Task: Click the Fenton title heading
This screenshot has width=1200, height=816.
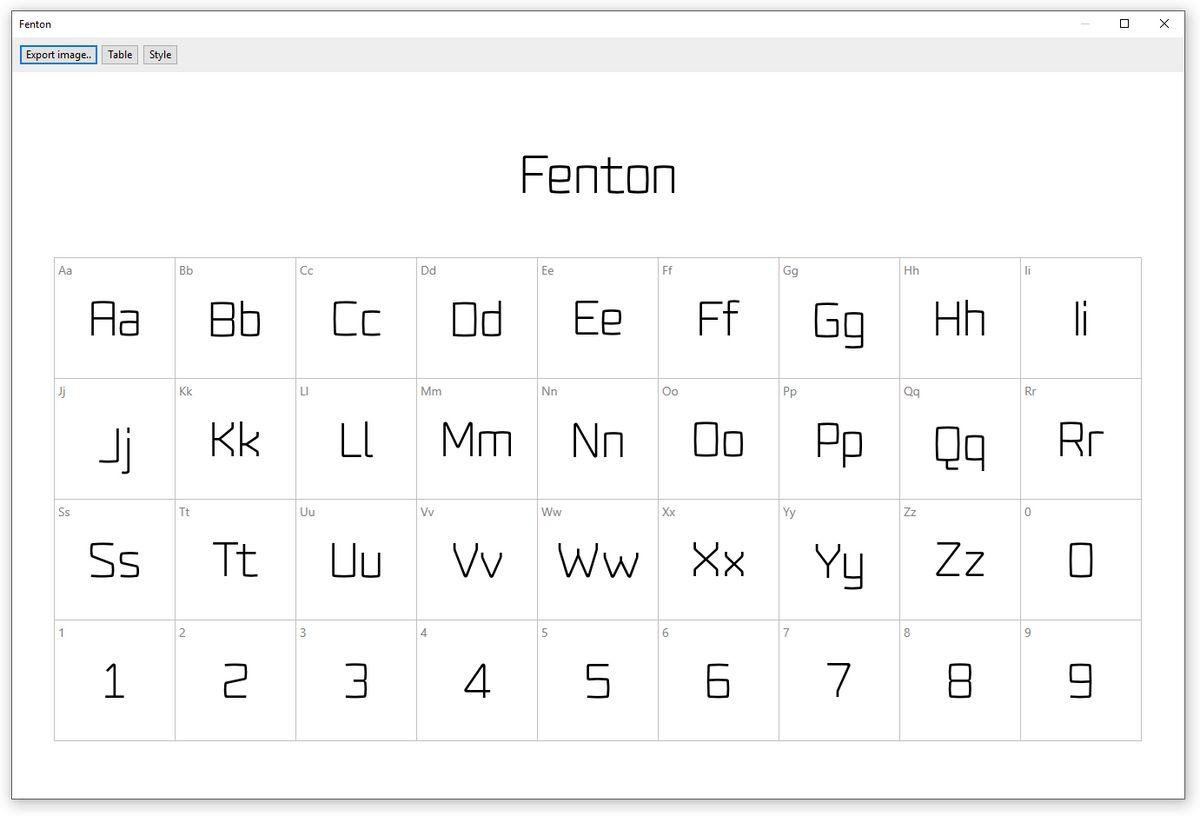Action: (x=598, y=174)
